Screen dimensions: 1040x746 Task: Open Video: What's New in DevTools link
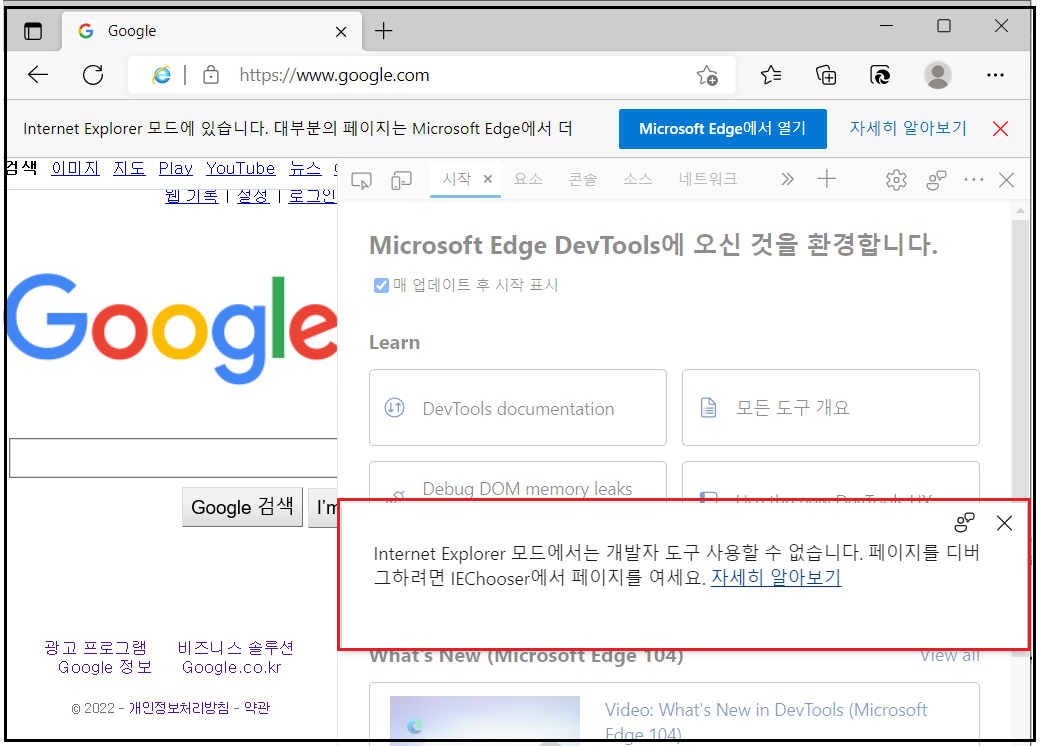click(765, 722)
